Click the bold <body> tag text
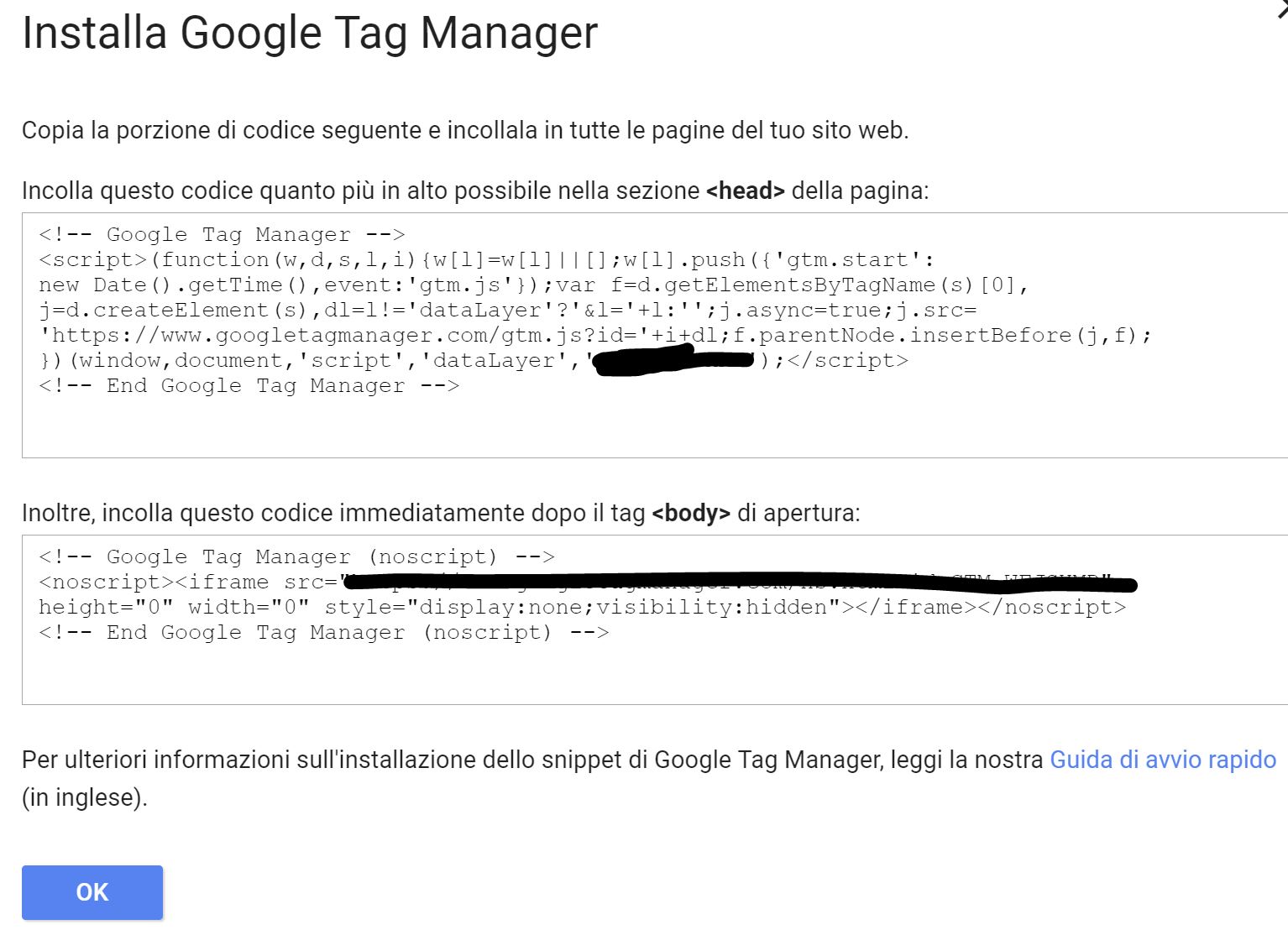 pos(691,513)
